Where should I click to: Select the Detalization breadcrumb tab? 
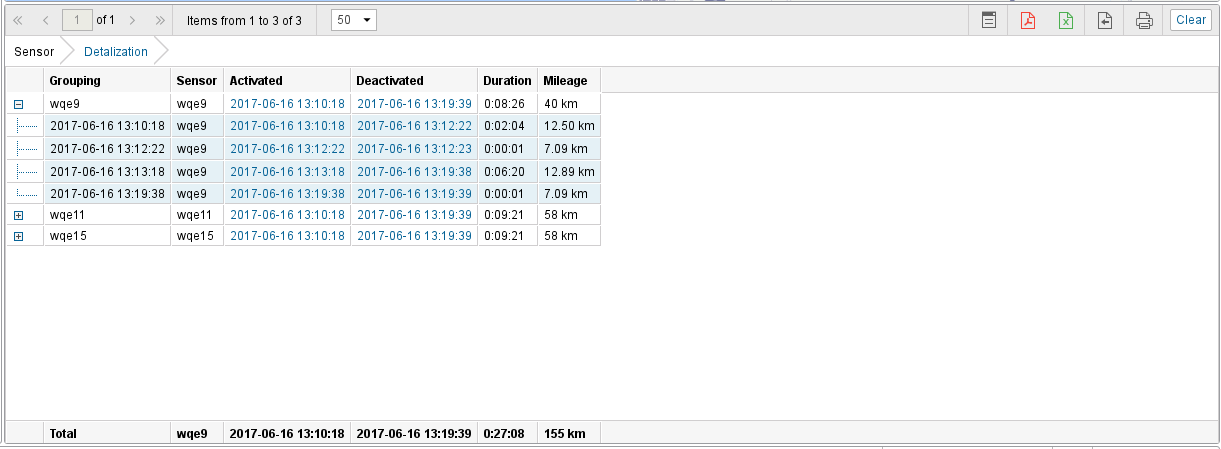click(116, 52)
